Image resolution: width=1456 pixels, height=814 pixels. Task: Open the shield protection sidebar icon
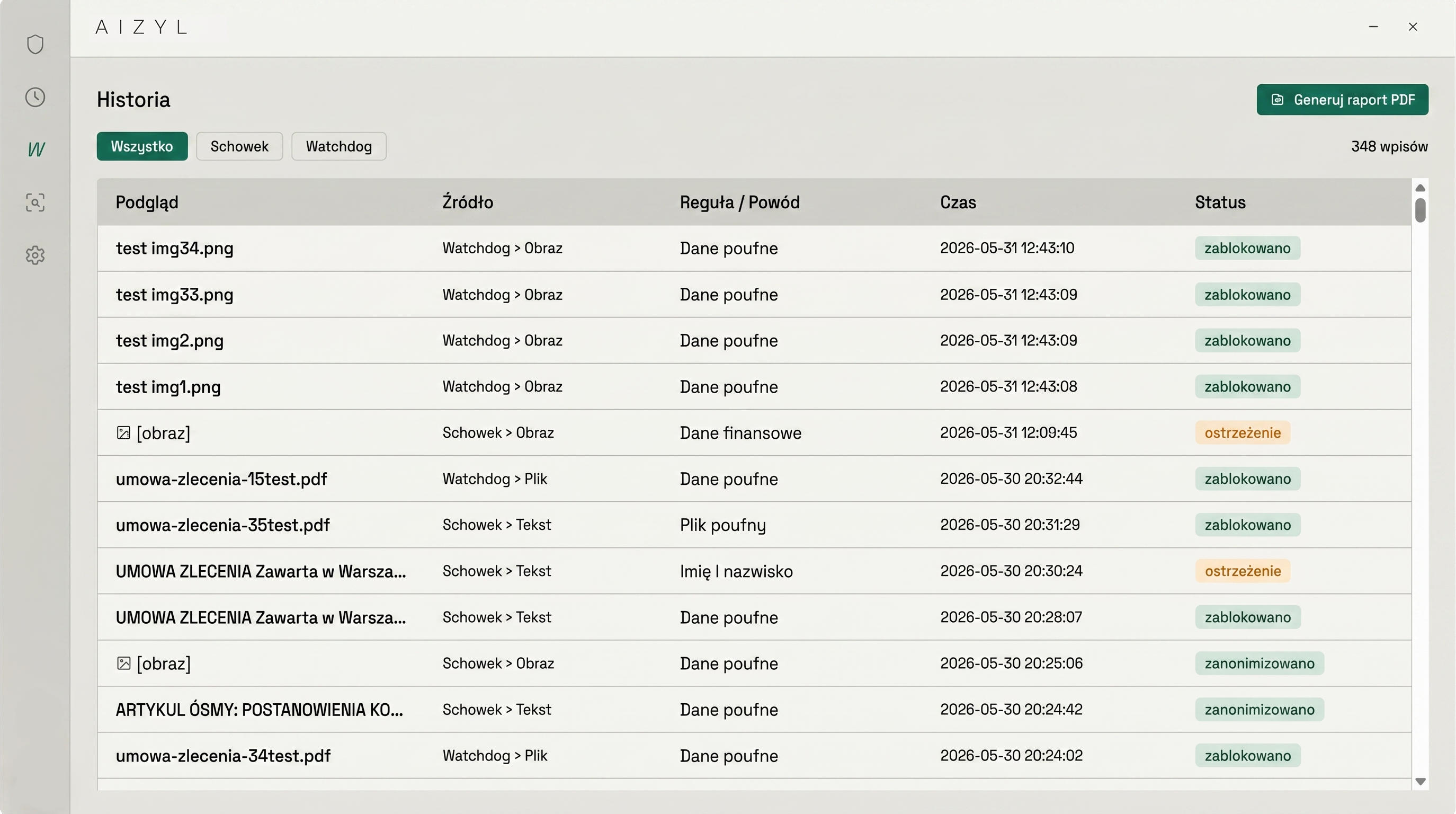click(x=35, y=44)
